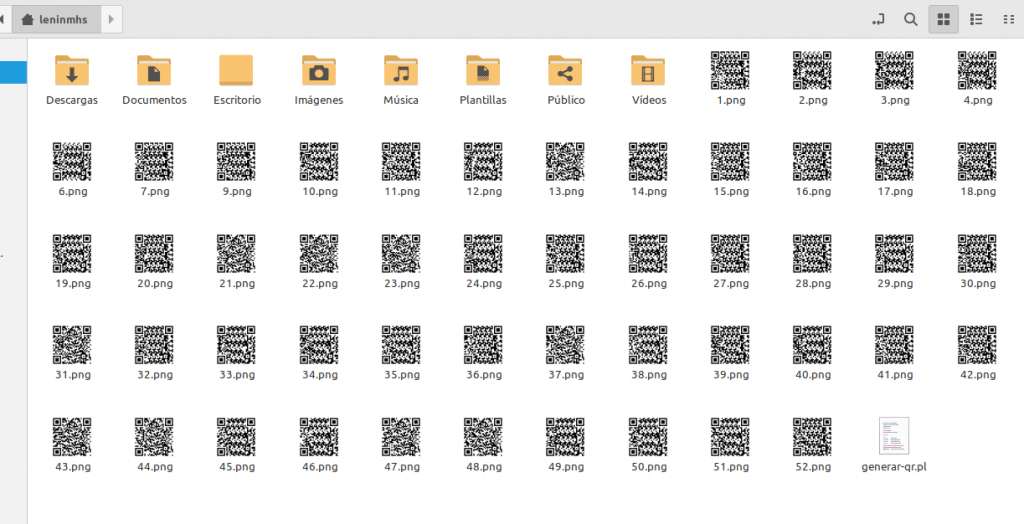Select the 39.png QR thumbnail

coord(730,345)
